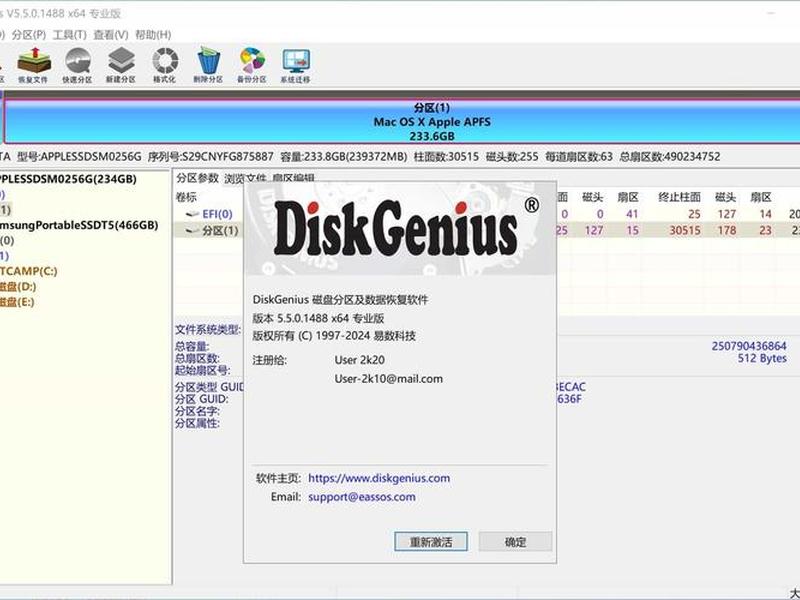The height and width of the screenshot is (600, 800).
Task: Click the value 14 in the EFI(0) row
Action: (765, 214)
